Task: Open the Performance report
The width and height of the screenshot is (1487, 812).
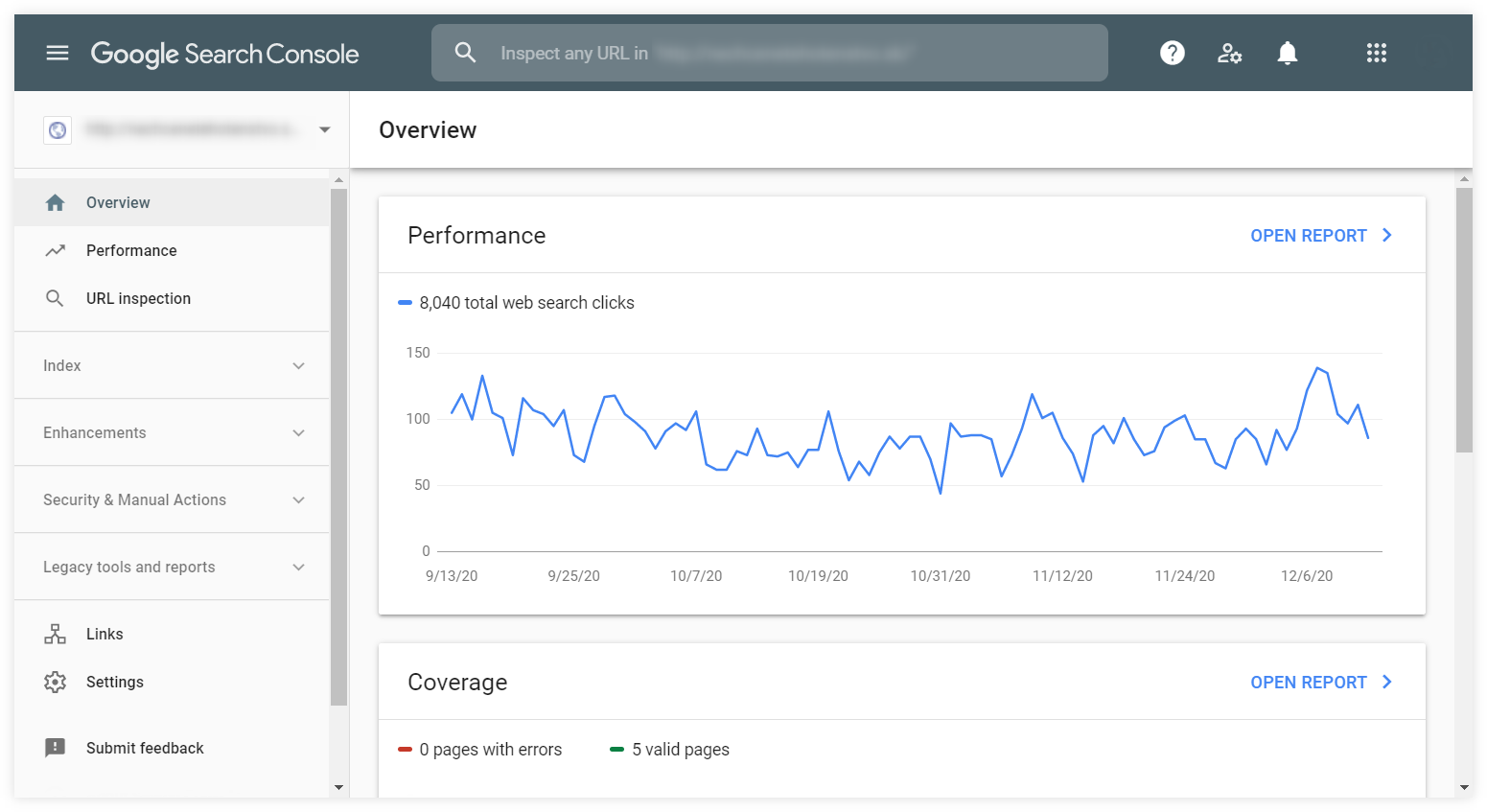Action: click(x=1321, y=235)
